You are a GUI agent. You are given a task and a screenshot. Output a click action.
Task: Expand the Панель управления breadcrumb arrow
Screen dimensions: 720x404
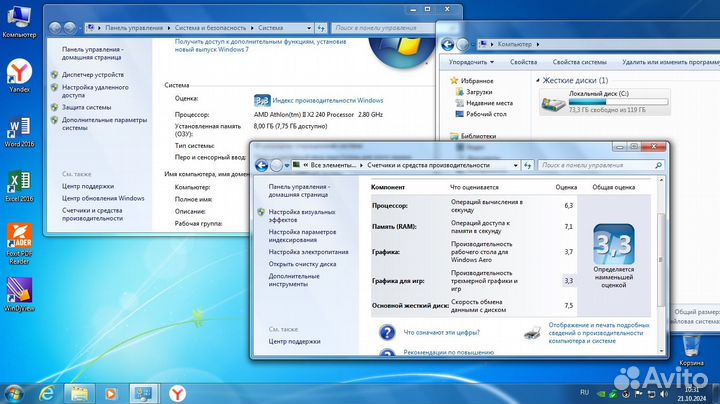click(169, 28)
